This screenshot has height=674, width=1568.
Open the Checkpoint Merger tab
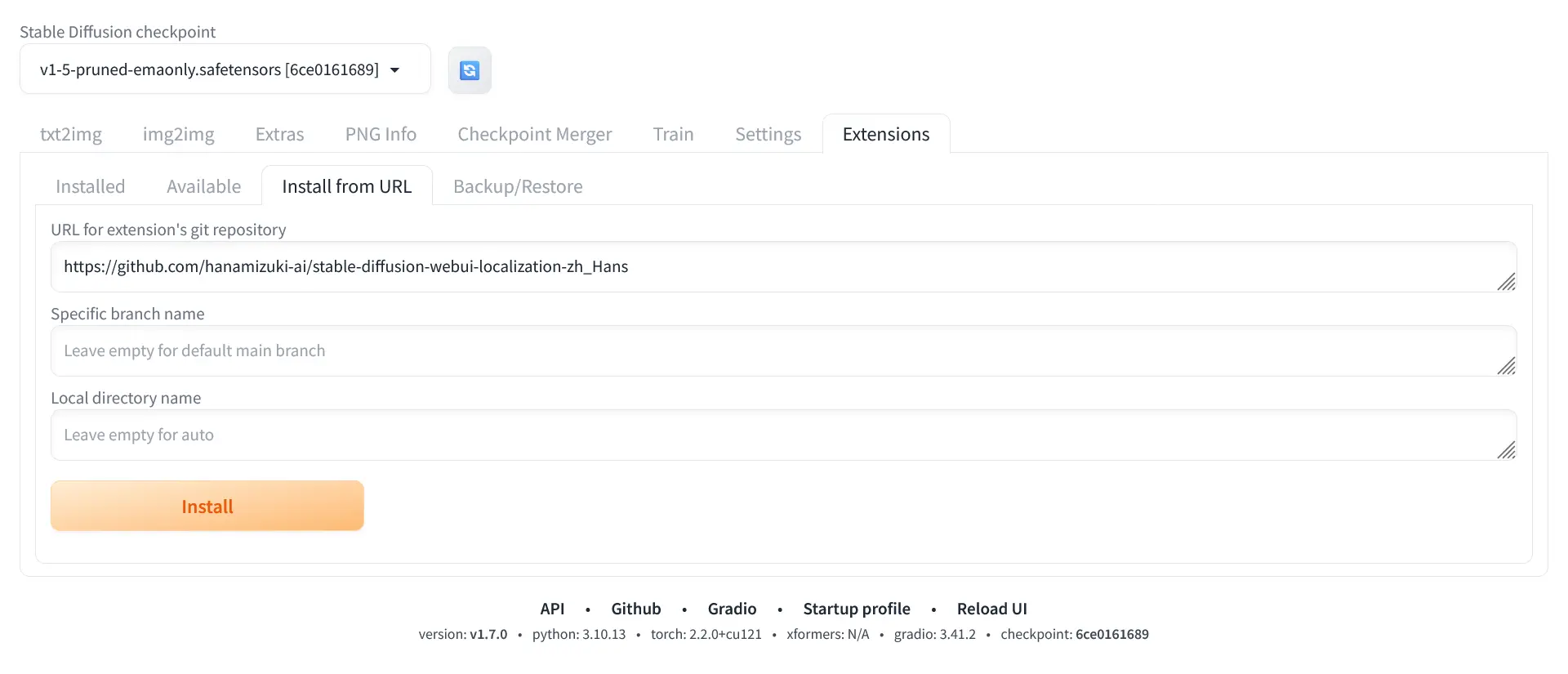click(x=534, y=134)
